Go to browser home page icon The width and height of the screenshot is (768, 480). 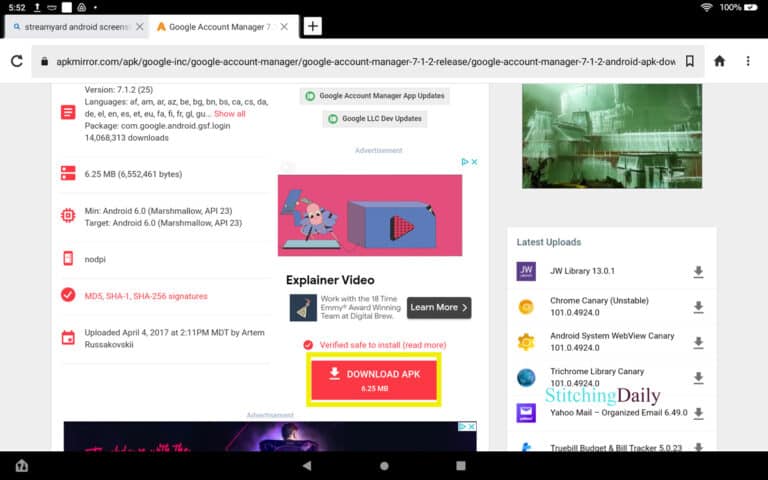point(719,61)
